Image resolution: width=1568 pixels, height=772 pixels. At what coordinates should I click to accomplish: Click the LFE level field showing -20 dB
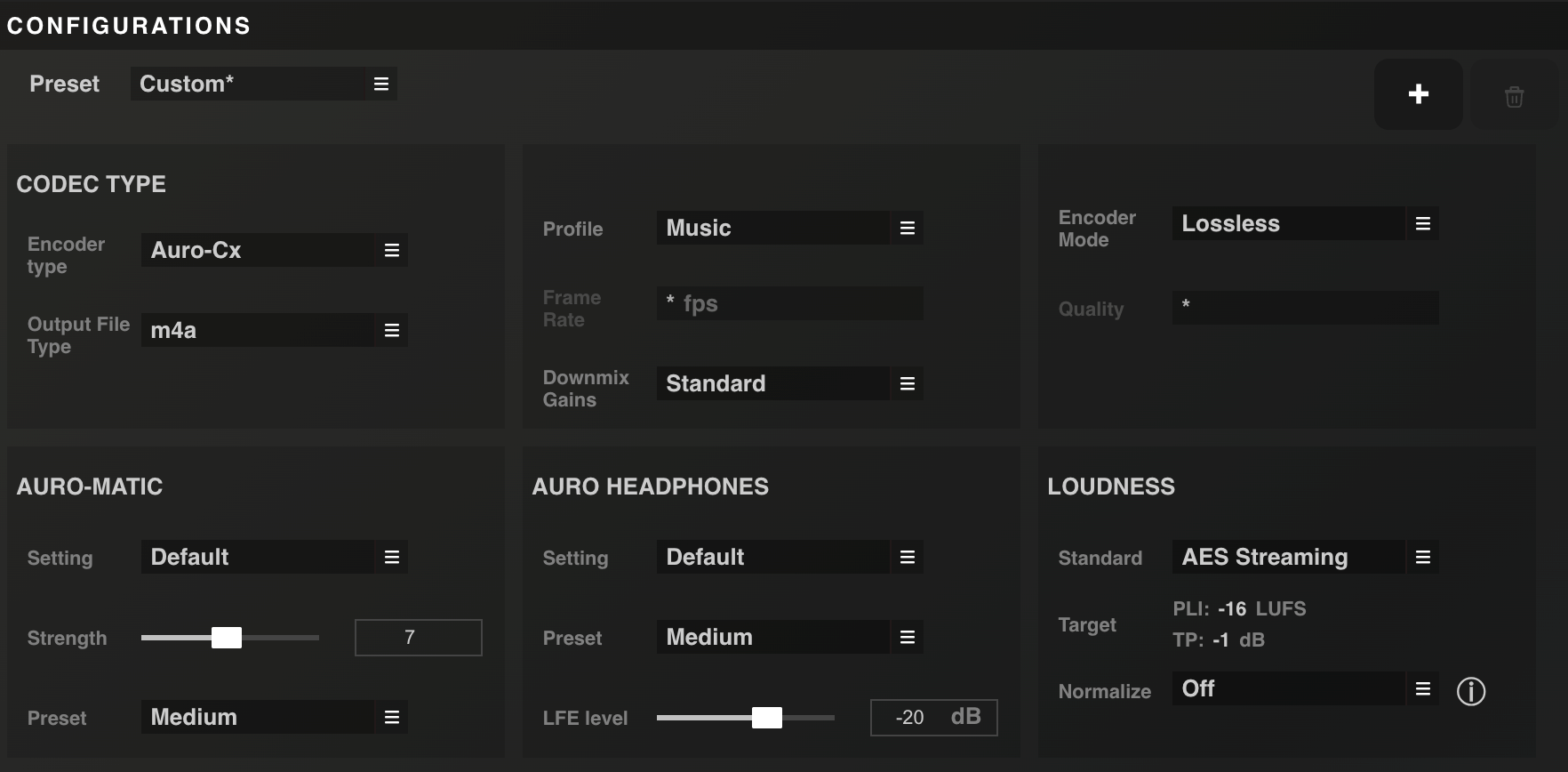coord(934,718)
